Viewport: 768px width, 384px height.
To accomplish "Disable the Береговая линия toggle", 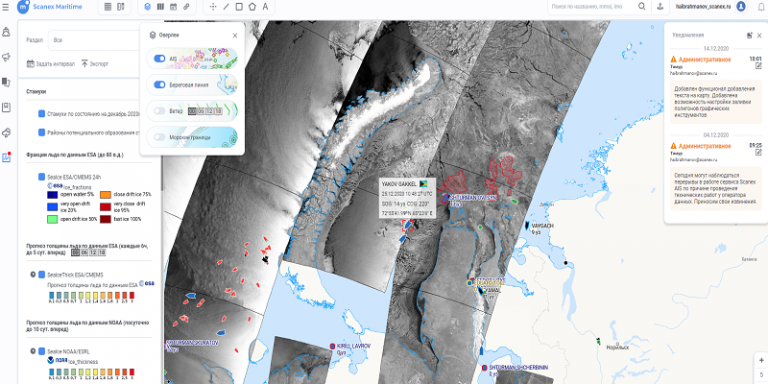I will pos(160,85).
